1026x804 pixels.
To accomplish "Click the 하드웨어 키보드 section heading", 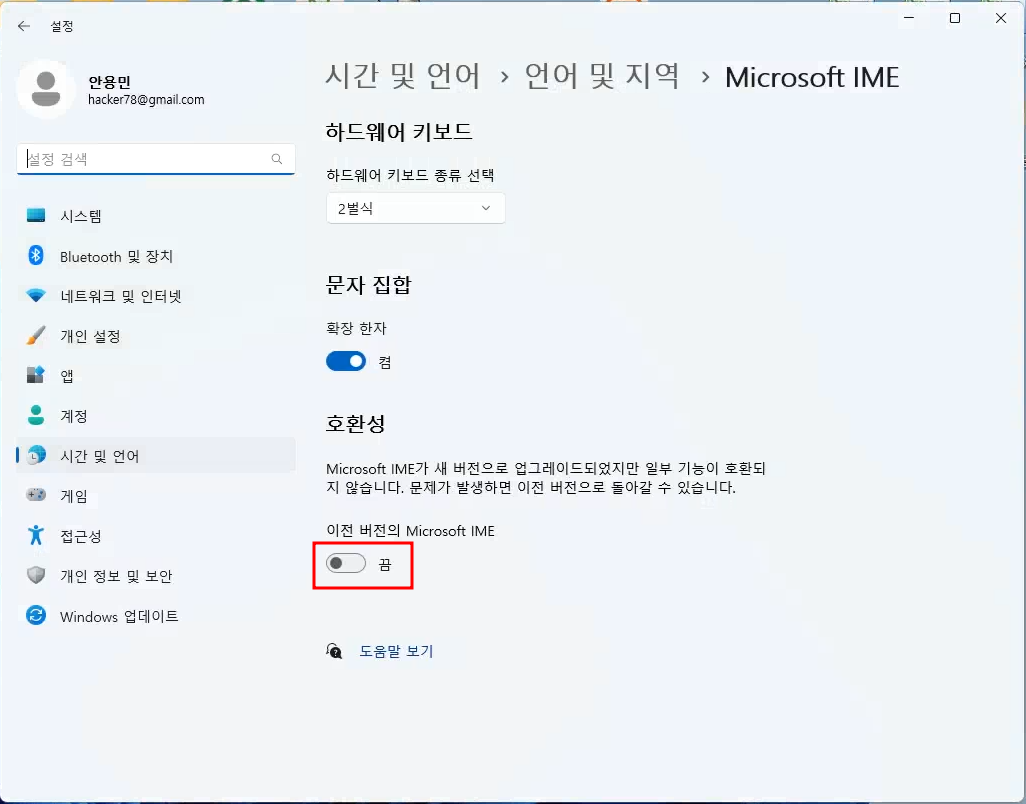I will tap(398, 131).
